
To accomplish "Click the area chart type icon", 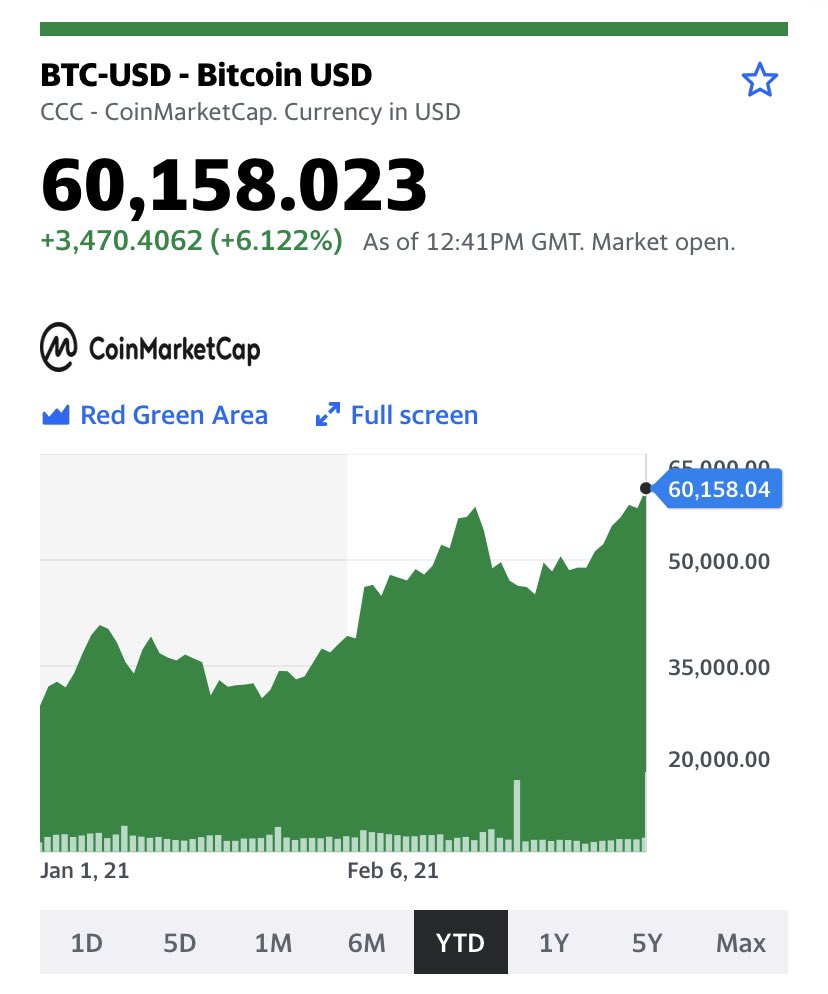I will [x=55, y=415].
